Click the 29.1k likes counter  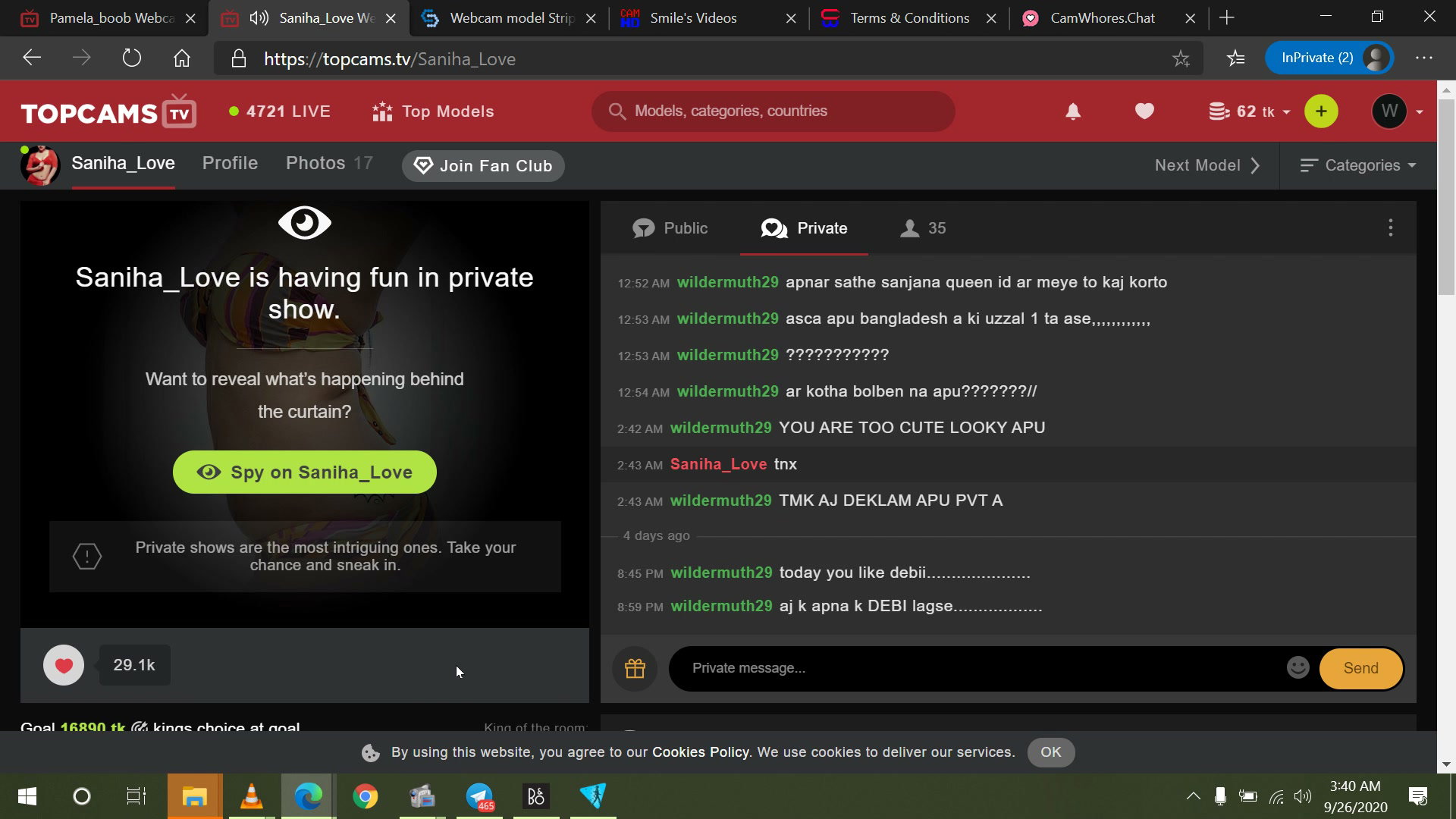pos(134,665)
